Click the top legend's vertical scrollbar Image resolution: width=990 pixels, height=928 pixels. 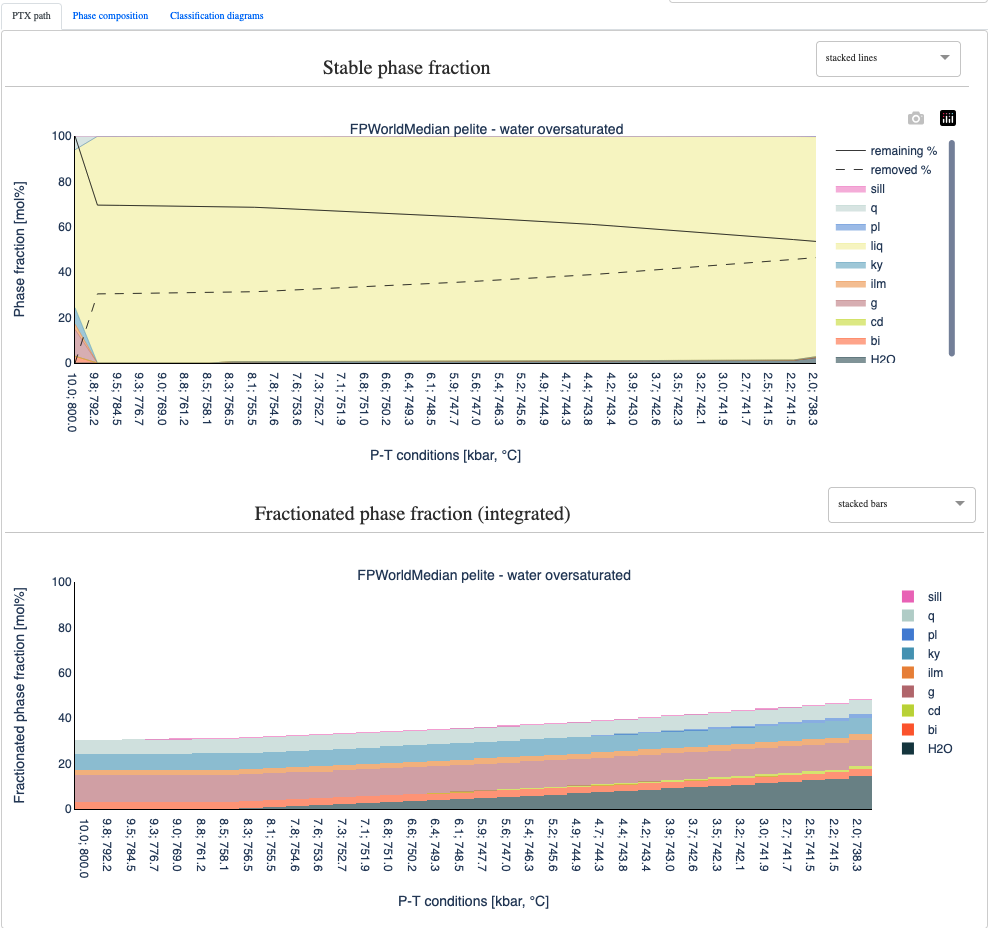click(951, 248)
